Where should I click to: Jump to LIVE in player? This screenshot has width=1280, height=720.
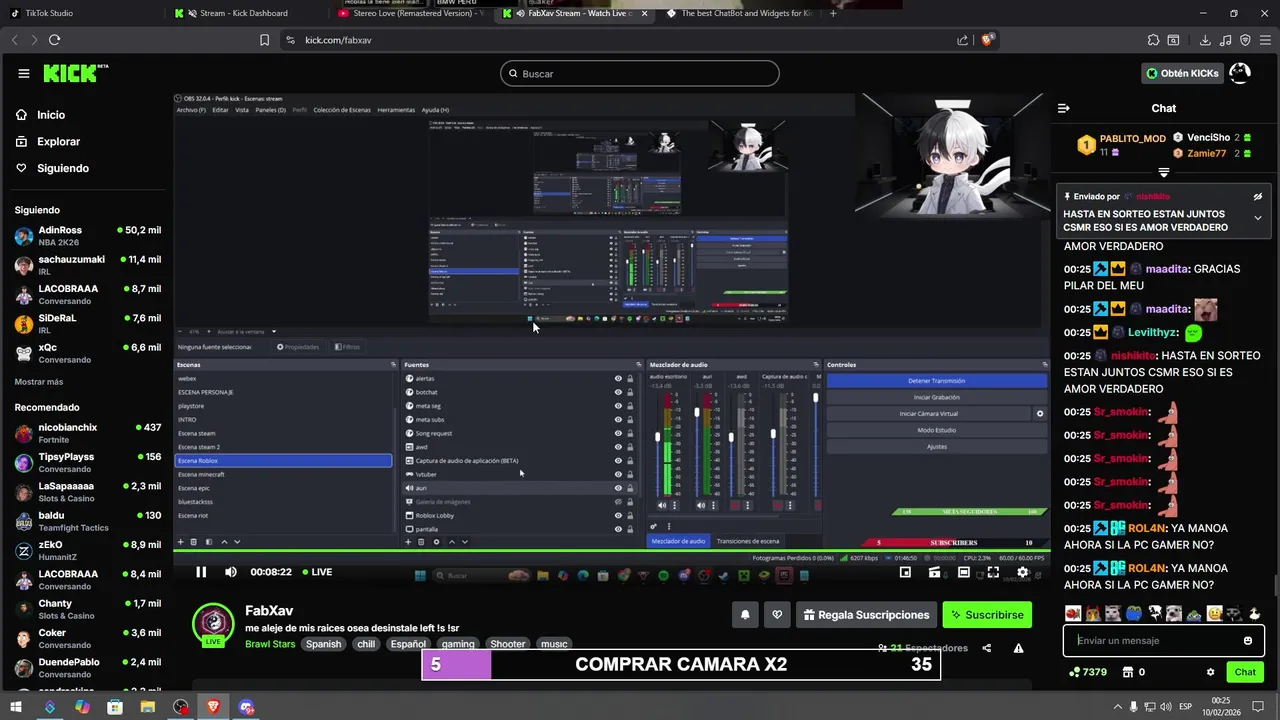(x=316, y=572)
